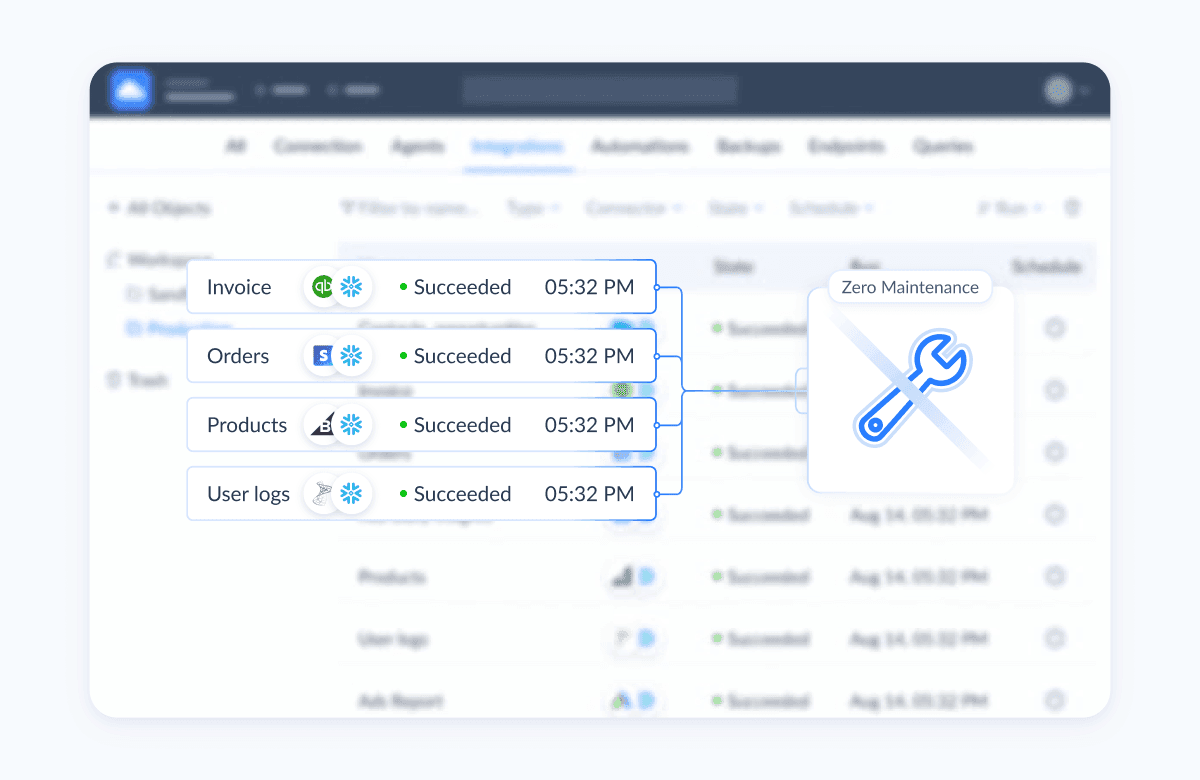Click Products name in the table list
This screenshot has width=1200, height=780.
coord(392,577)
